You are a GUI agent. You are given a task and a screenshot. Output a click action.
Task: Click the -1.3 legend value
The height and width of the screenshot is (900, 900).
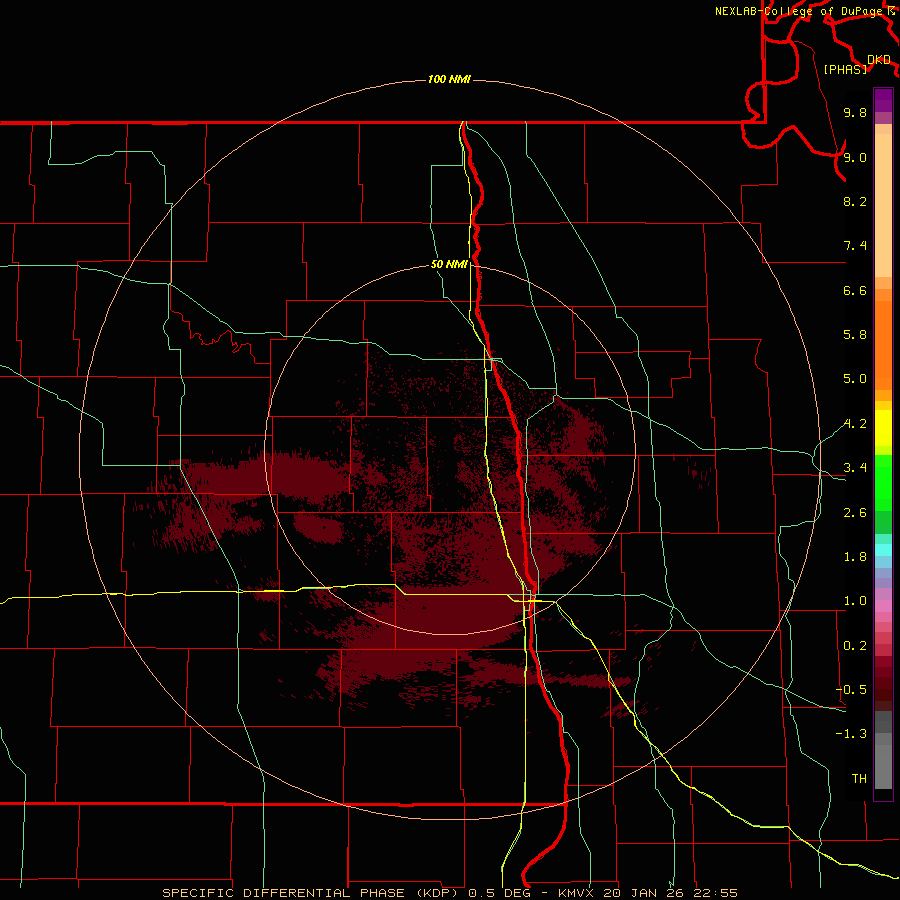[851, 734]
